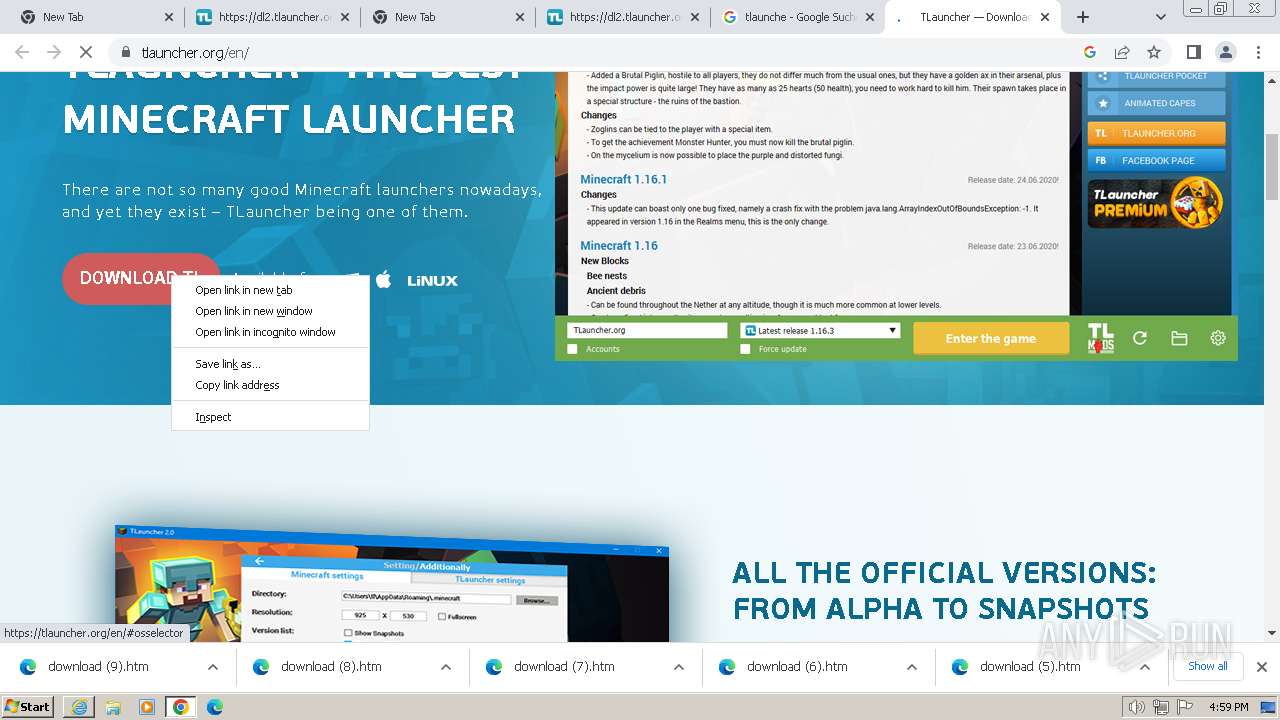Expand download (5).htm options arrow
This screenshot has height=720, width=1280.
[1145, 667]
